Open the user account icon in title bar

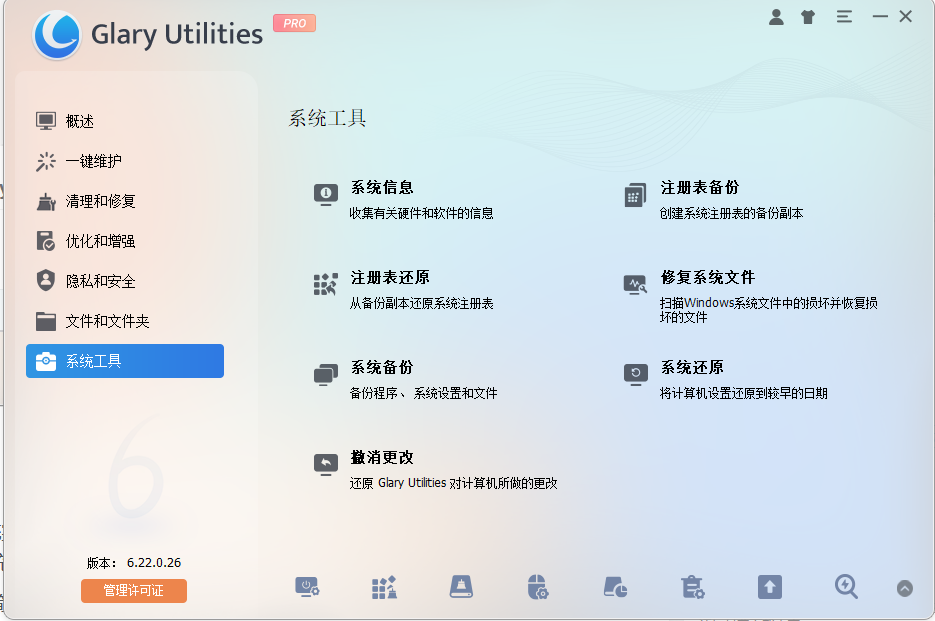pos(776,16)
